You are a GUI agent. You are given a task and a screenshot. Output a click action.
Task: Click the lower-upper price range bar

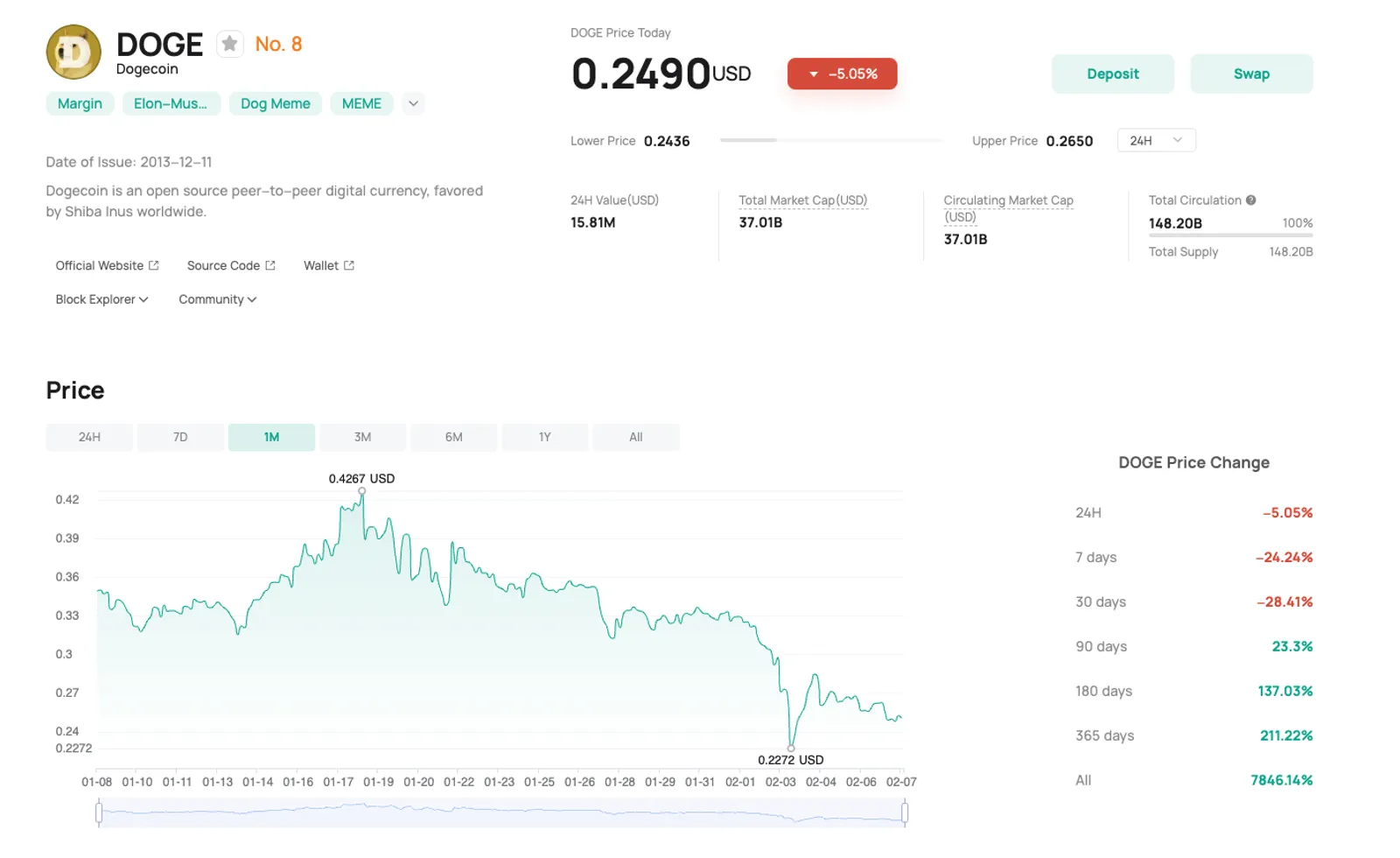[831, 140]
